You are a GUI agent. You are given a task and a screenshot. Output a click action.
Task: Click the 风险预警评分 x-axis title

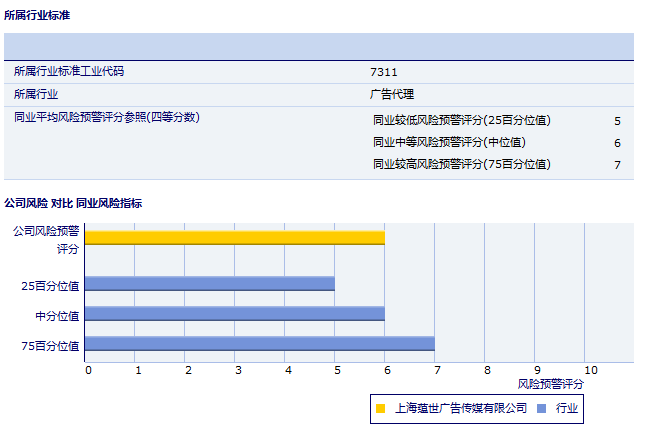[x=550, y=383]
